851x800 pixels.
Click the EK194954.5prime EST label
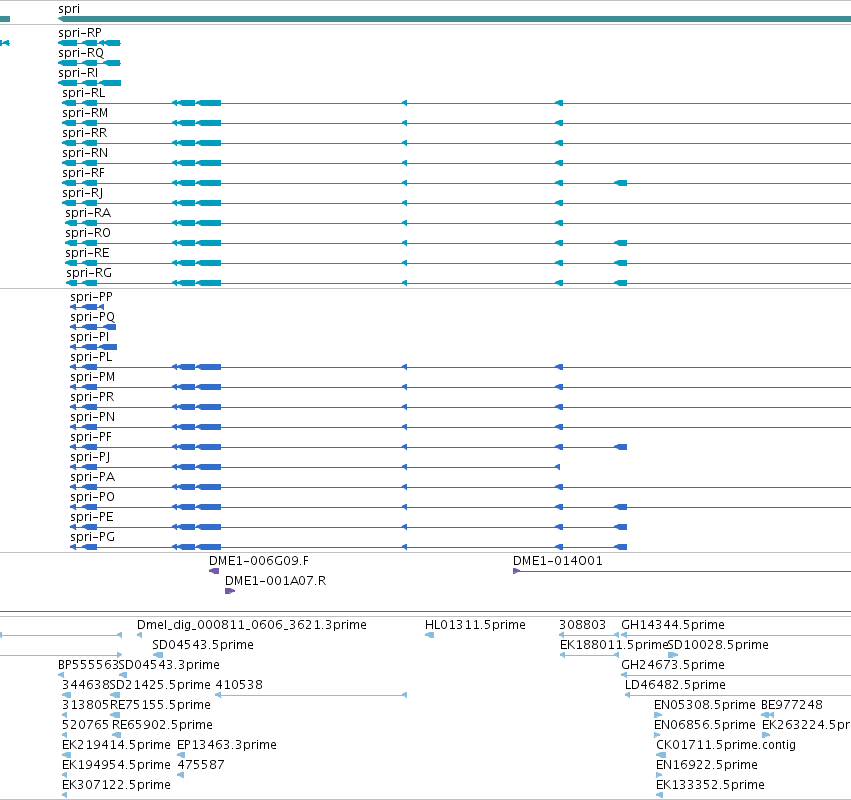pos(116,765)
